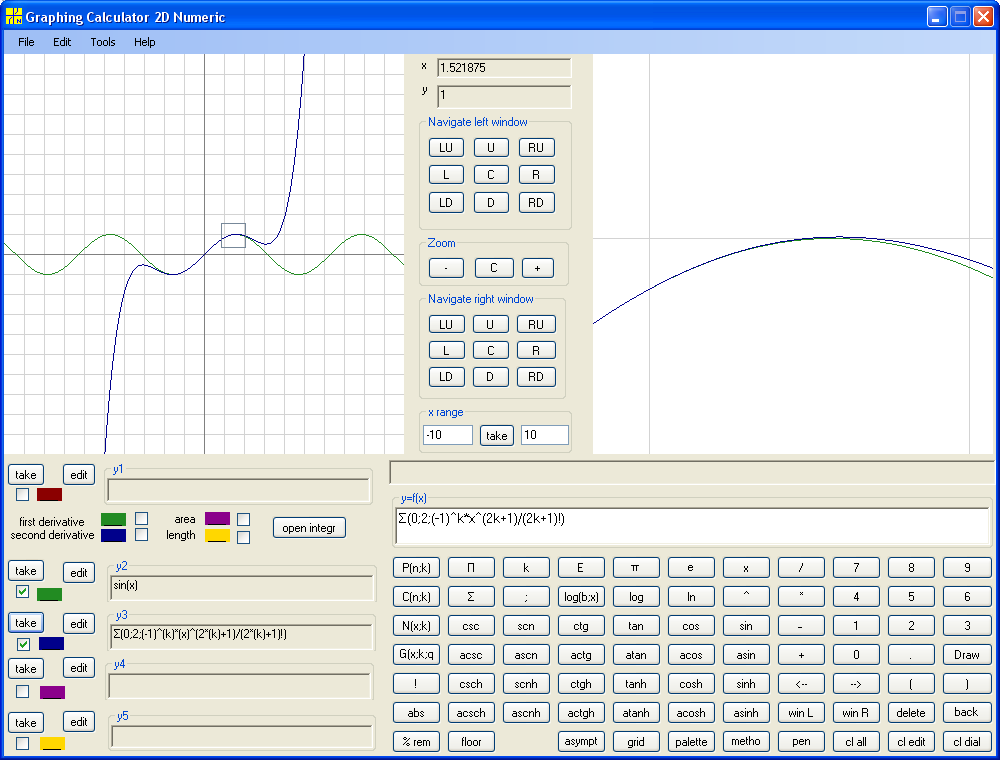The image size is (1000, 760).
Task: Click the factorial ! keypad button
Action: (x=416, y=684)
